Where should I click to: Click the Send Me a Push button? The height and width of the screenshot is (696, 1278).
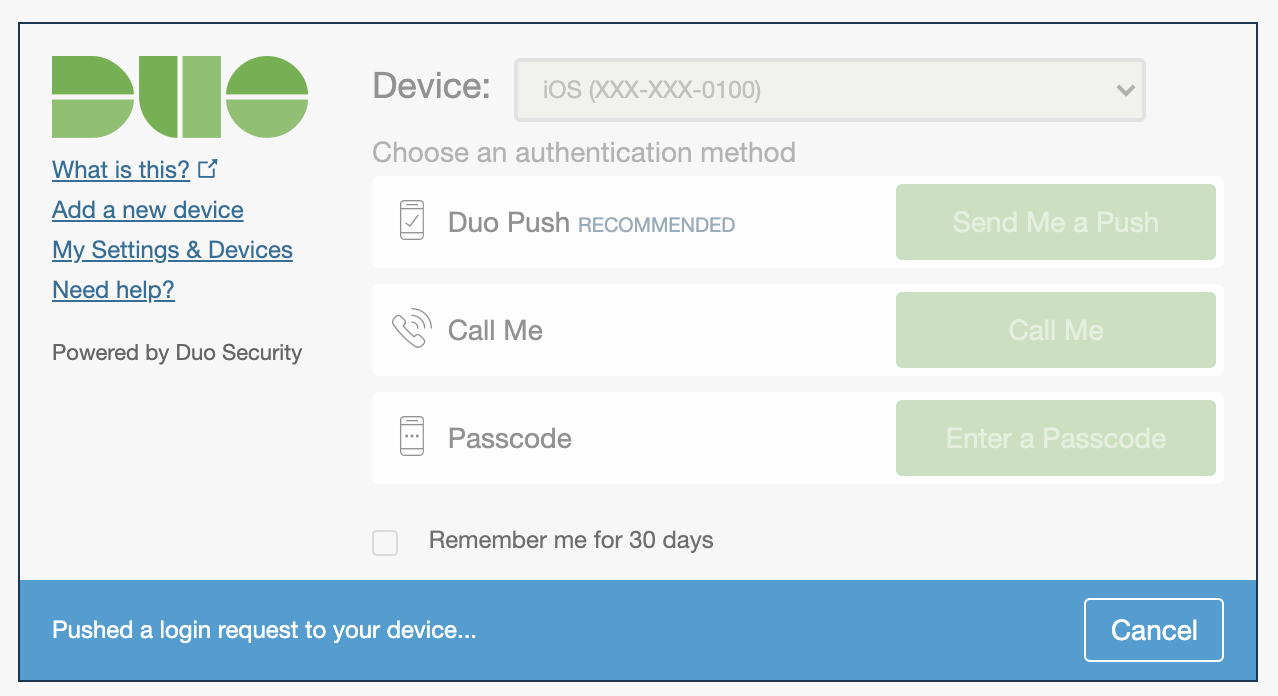(x=1056, y=222)
